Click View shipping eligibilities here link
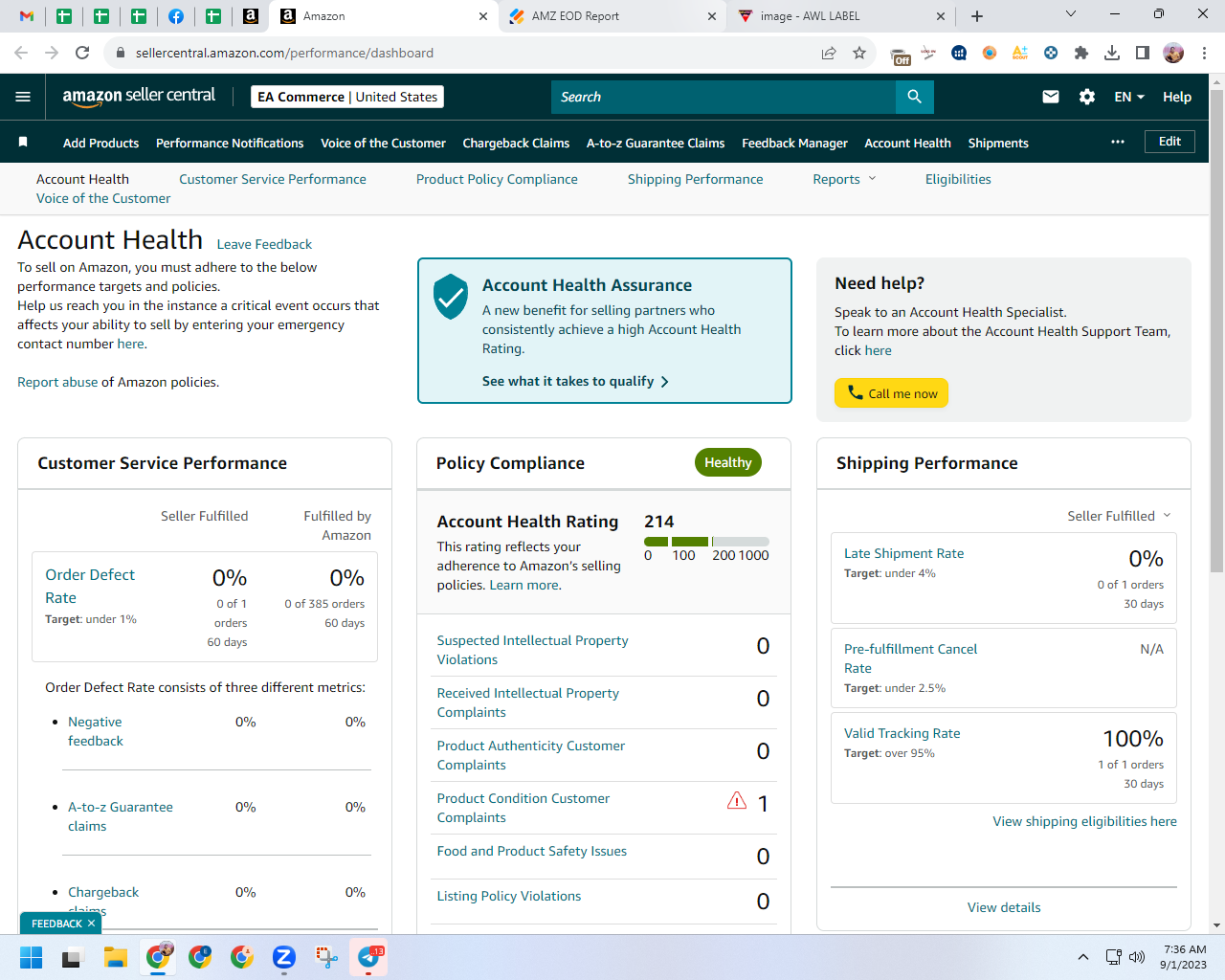Screen dimensions: 1225x980 [1084, 821]
